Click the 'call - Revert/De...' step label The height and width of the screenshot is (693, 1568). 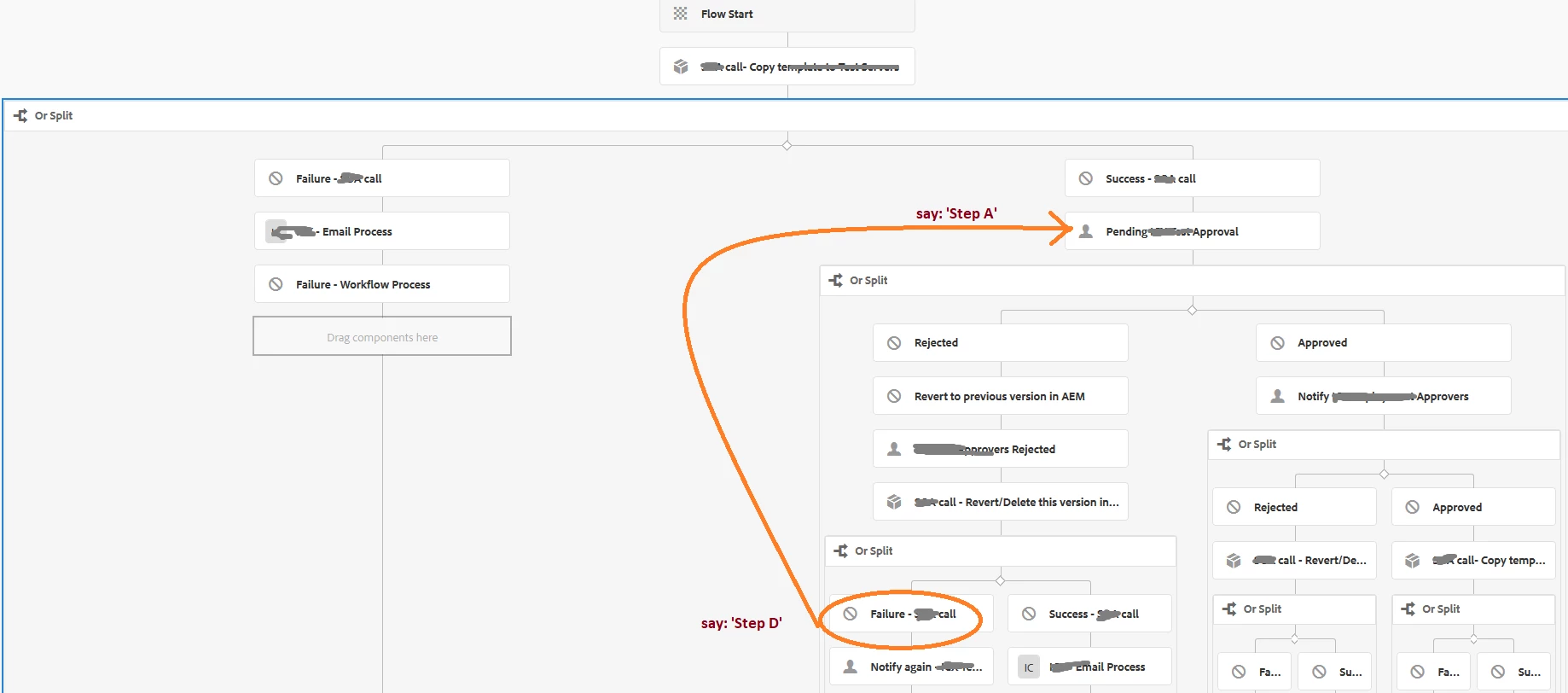point(1310,560)
